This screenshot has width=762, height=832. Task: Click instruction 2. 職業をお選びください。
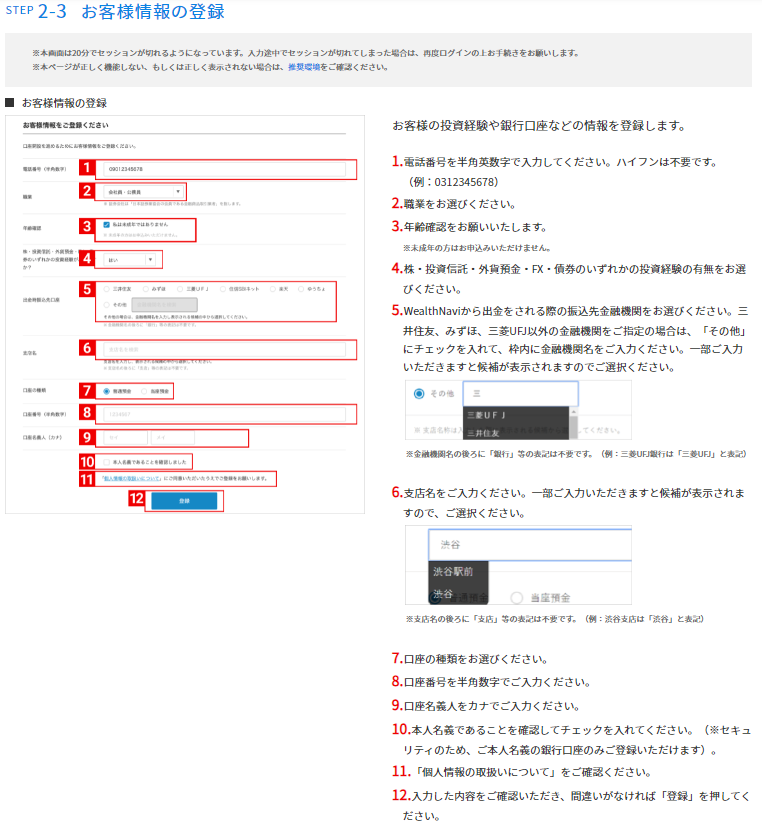pos(454,204)
